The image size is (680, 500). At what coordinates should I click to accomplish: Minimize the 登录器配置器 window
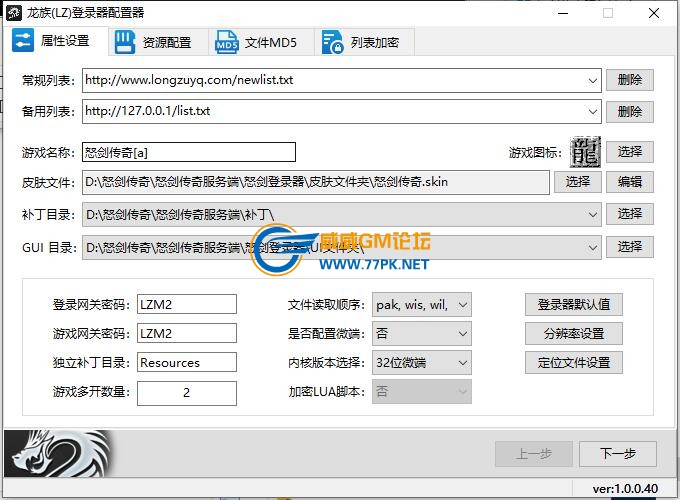pyautogui.click(x=563, y=13)
